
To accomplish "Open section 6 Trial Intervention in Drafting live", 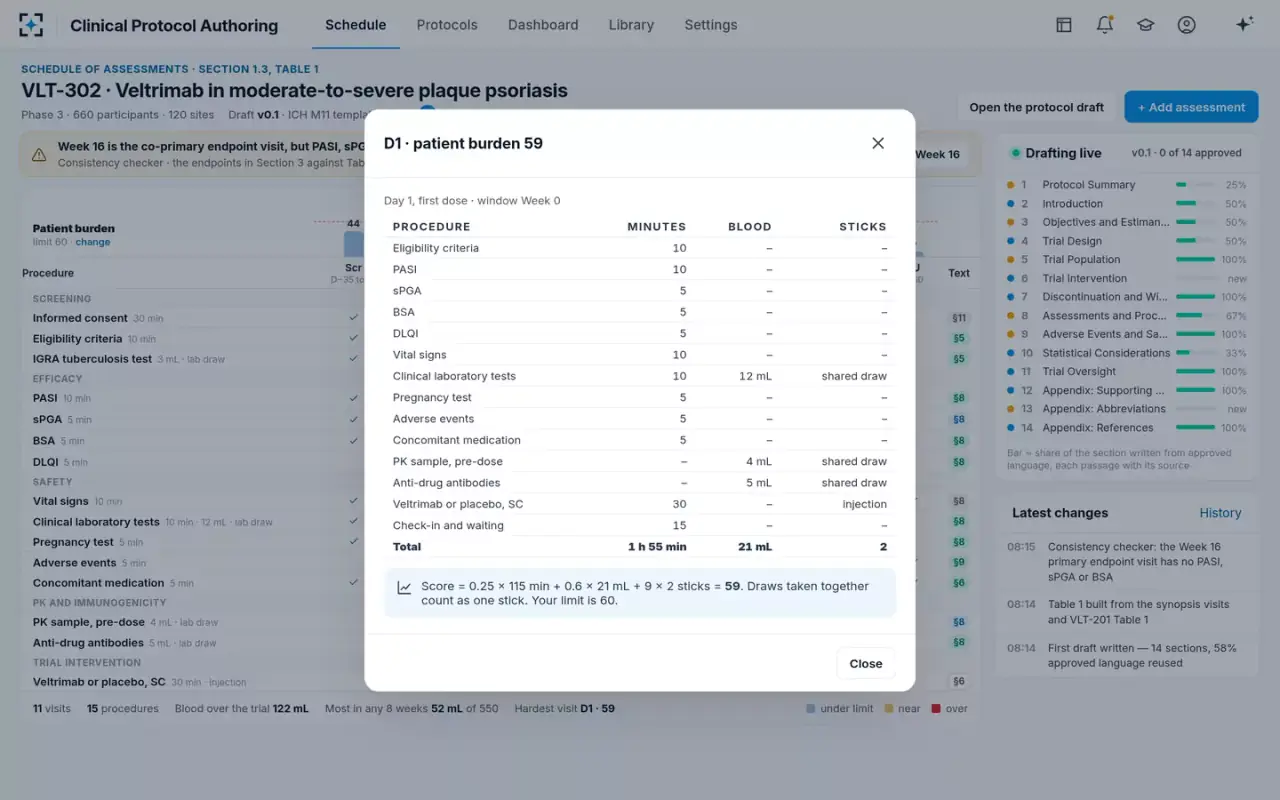I will point(1127,279).
